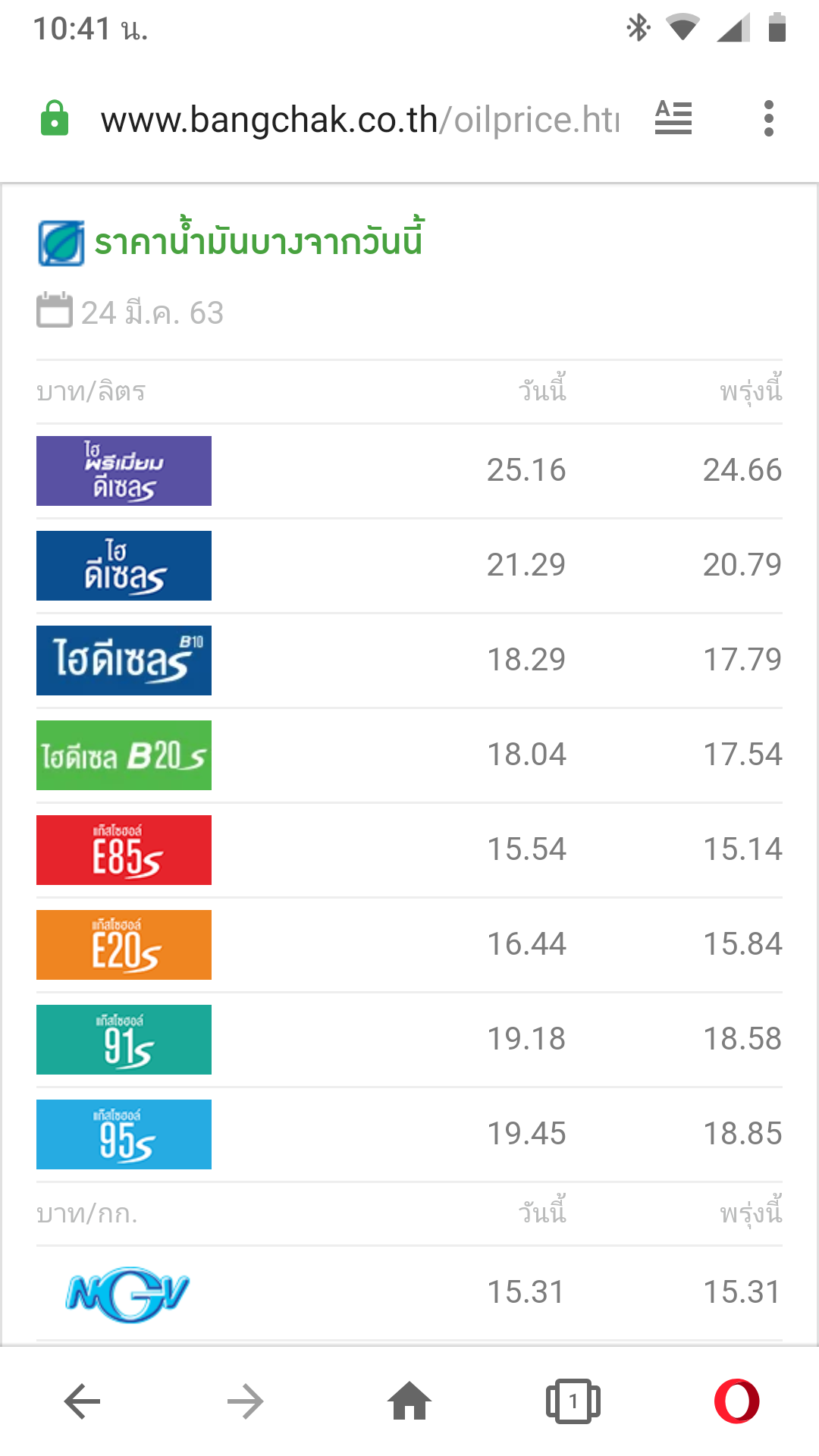
Task: Click the green page heading link
Action: (x=259, y=241)
